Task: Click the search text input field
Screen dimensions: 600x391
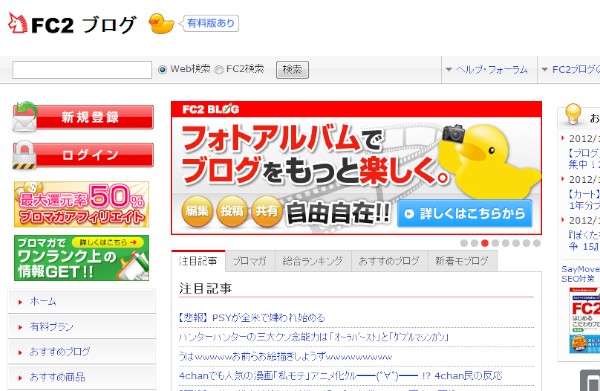Action: point(82,70)
